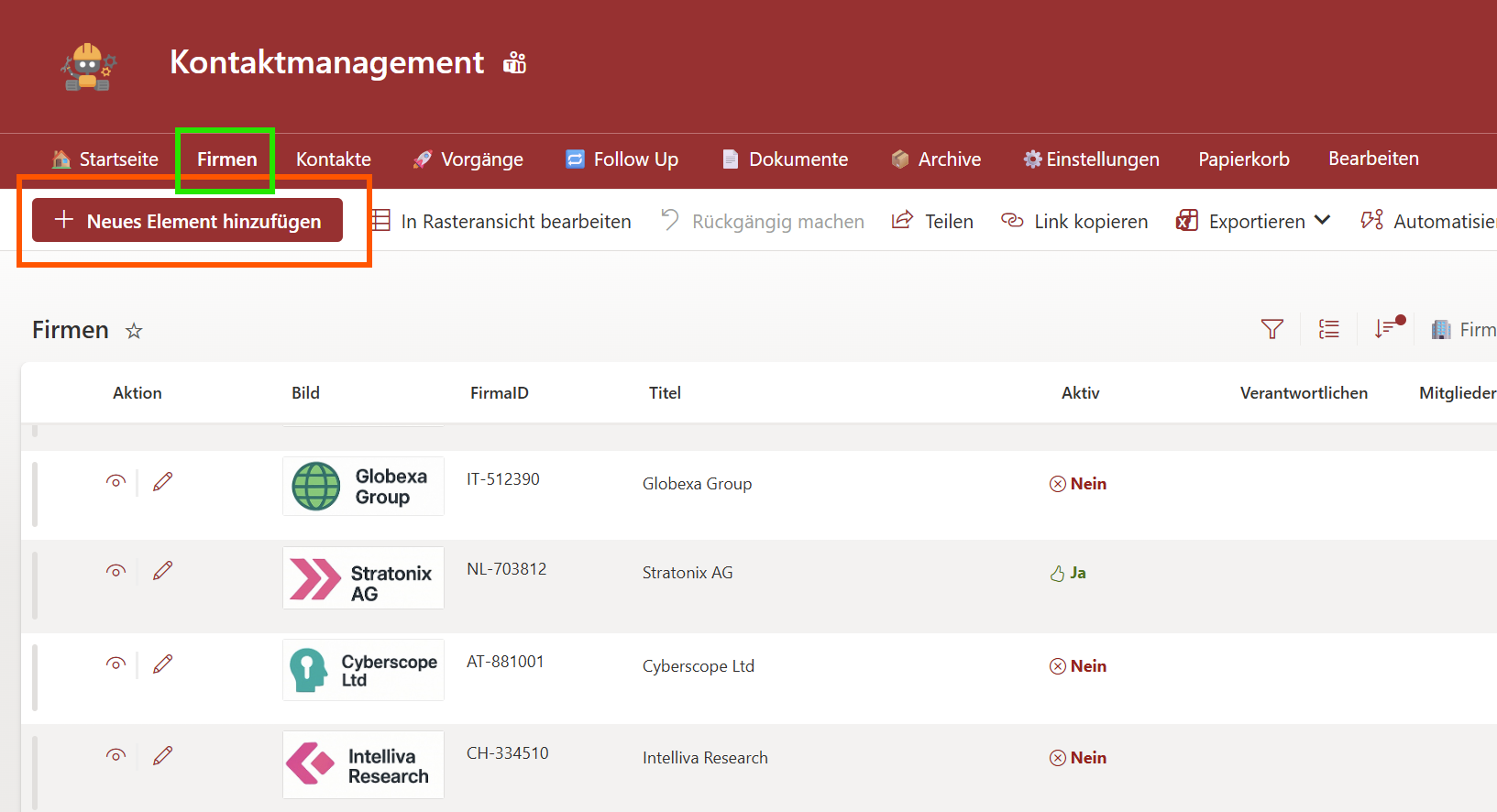Click the sort icon with red dot
1497x812 pixels.
click(x=1386, y=328)
